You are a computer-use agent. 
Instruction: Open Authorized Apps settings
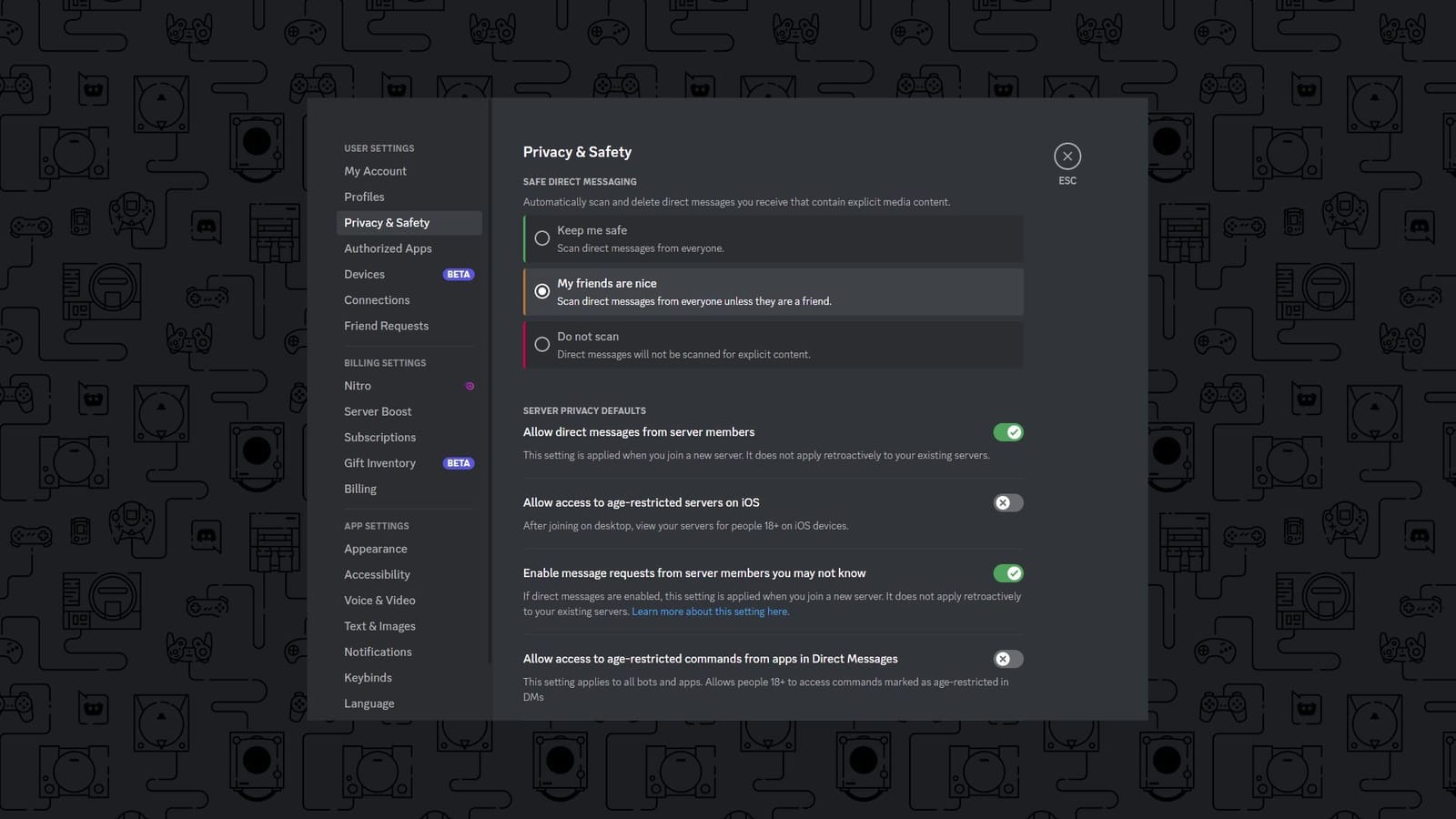[x=388, y=248]
